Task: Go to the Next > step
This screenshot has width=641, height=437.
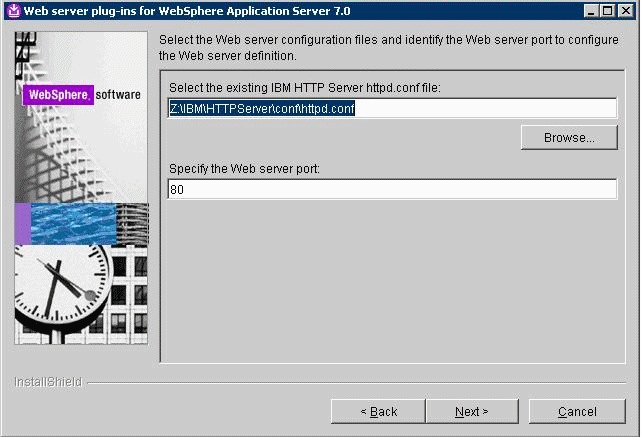Action: (x=472, y=411)
